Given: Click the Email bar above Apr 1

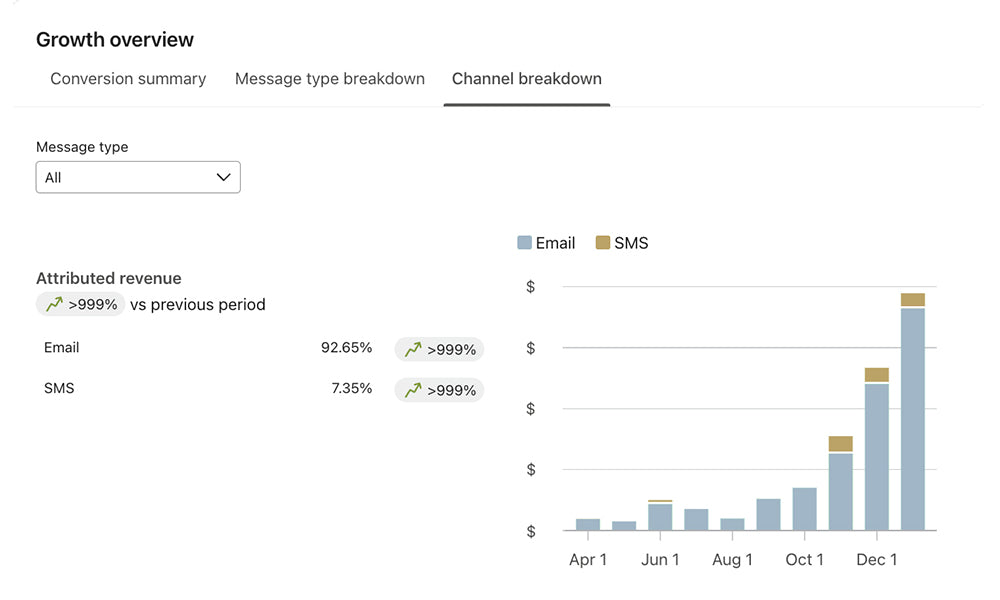Looking at the screenshot, I should [588, 524].
